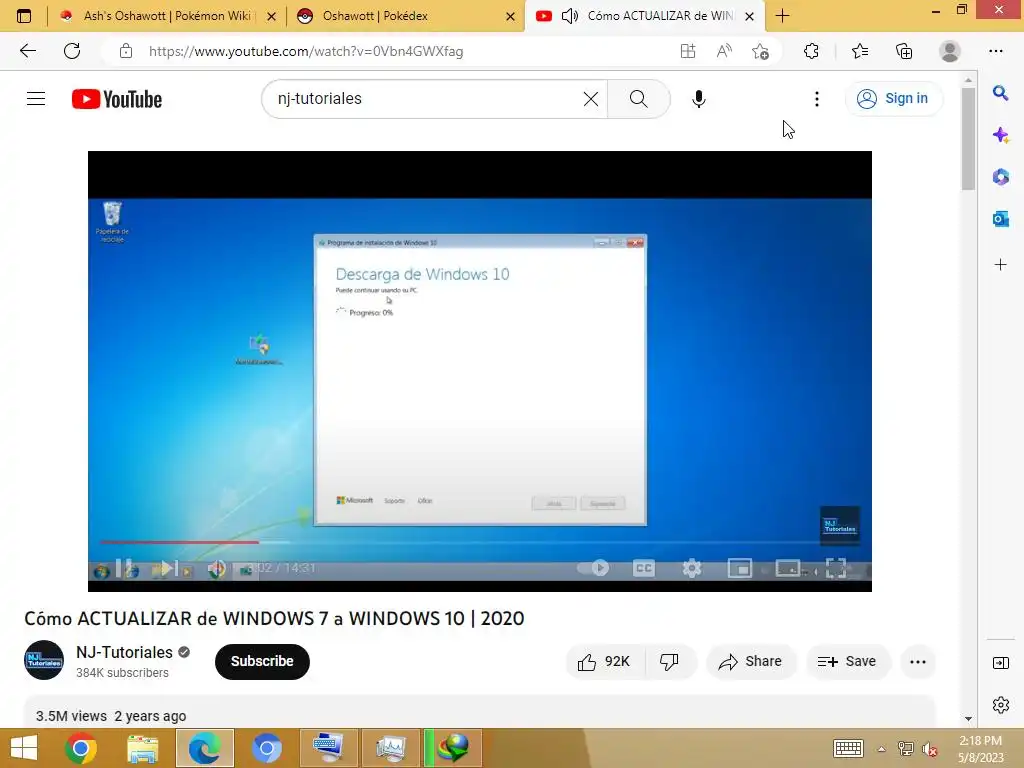This screenshot has width=1024, height=768.
Task: Open the Favorites list
Action: pyautogui.click(x=860, y=51)
